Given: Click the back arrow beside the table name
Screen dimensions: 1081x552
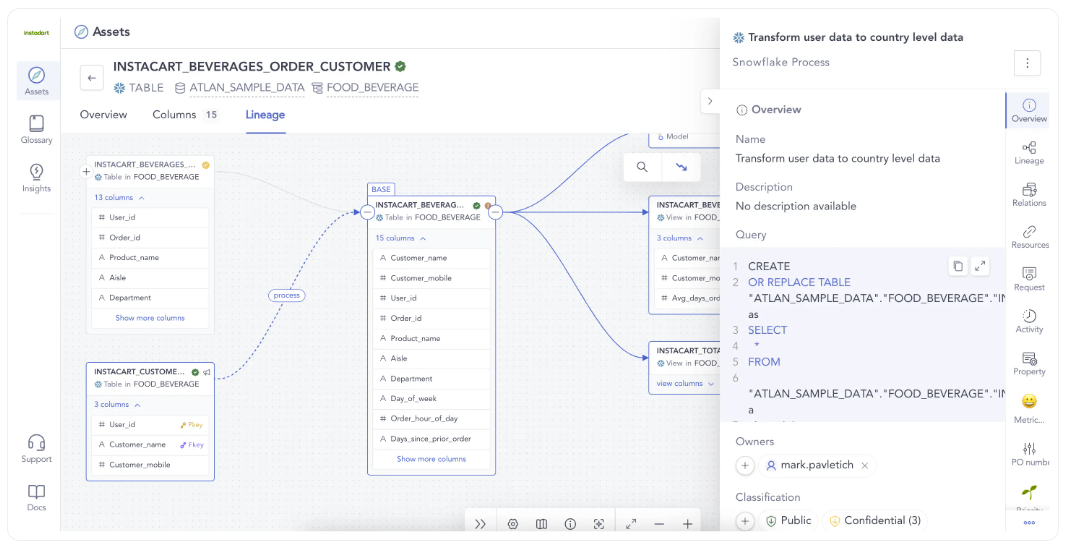Looking at the screenshot, I should pyautogui.click(x=92, y=78).
